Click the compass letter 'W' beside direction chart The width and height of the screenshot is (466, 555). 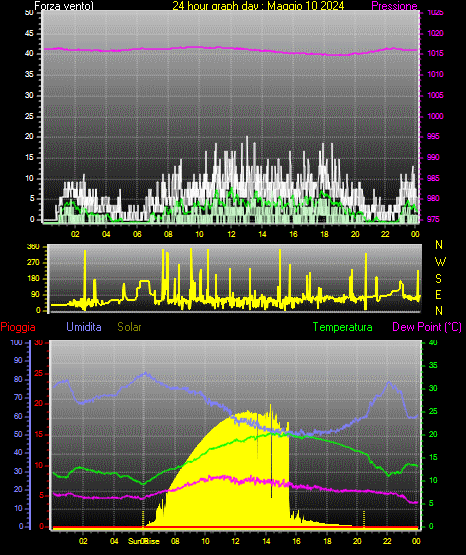pyautogui.click(x=440, y=262)
